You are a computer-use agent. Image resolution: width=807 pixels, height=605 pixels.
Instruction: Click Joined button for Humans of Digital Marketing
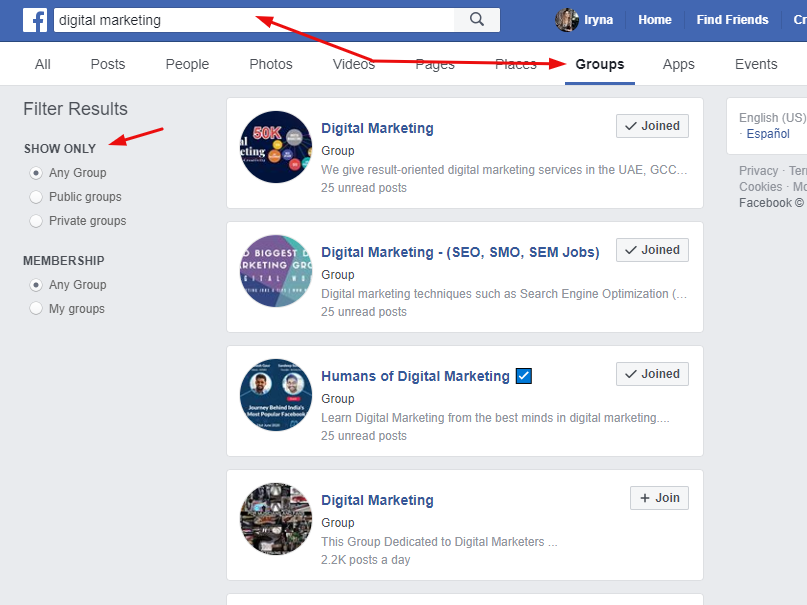point(652,374)
